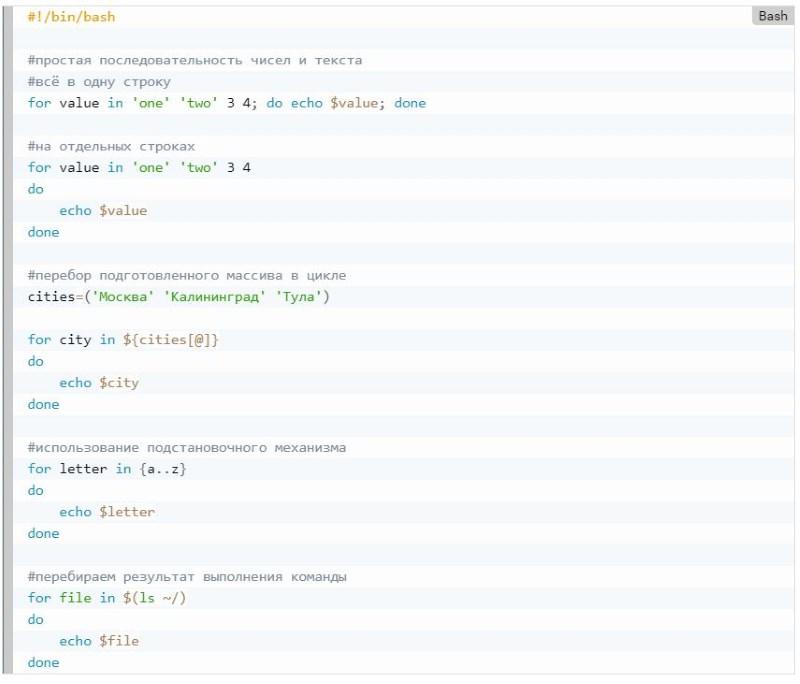This screenshot has width=800, height=684.
Task: Click the 'echo $letter' line
Action: pos(107,512)
